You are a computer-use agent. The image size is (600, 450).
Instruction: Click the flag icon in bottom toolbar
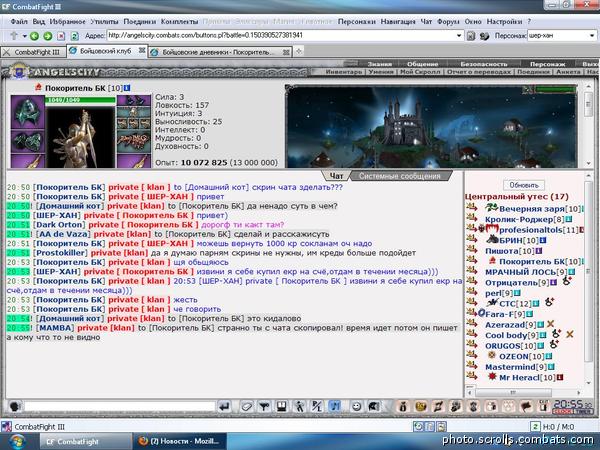pos(526,406)
